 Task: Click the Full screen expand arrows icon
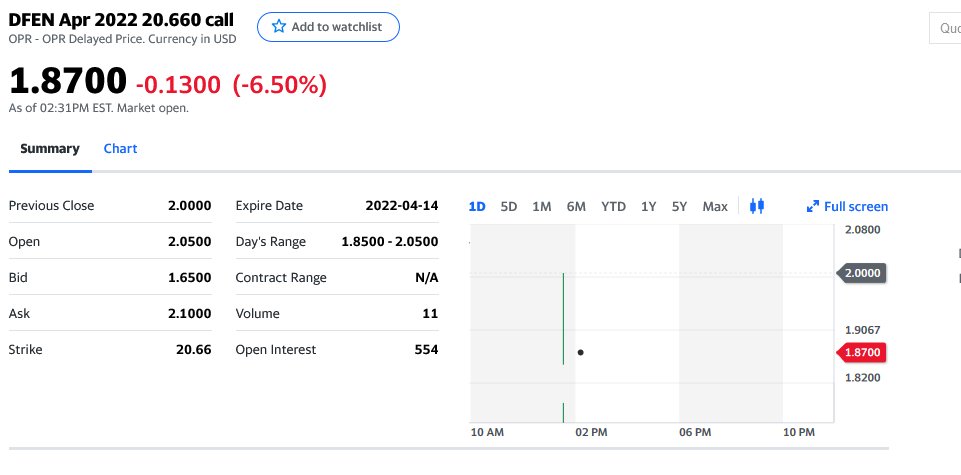(x=813, y=207)
